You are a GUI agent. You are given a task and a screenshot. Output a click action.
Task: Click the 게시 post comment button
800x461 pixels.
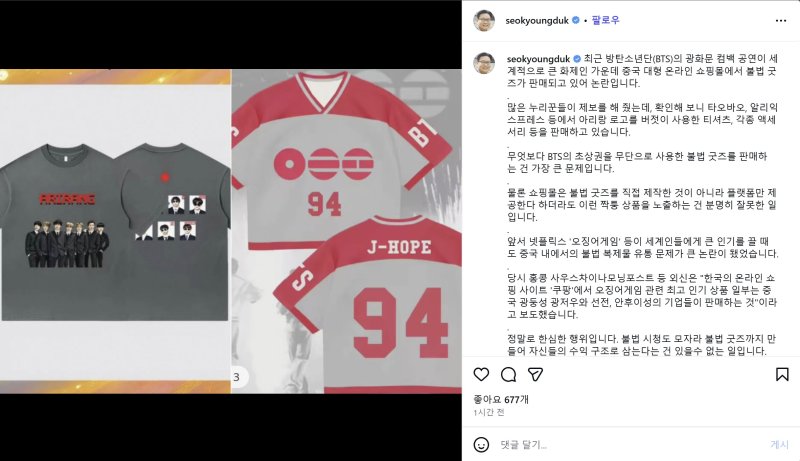click(x=779, y=445)
